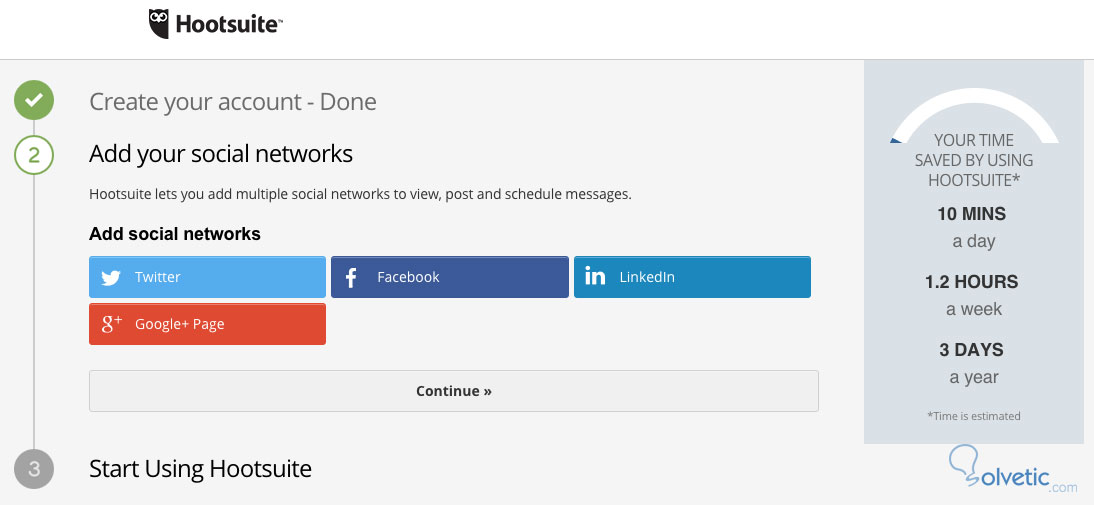The image size is (1094, 505).
Task: Click the Hootsuite wordmark text
Action: click(x=229, y=24)
